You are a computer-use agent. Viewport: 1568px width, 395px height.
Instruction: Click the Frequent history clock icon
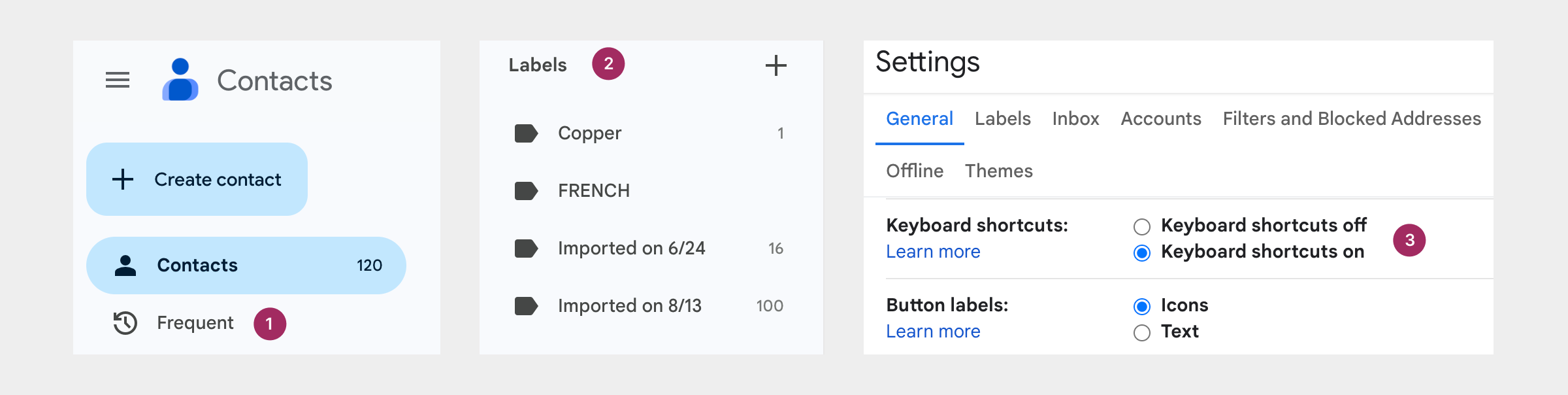pyautogui.click(x=125, y=322)
